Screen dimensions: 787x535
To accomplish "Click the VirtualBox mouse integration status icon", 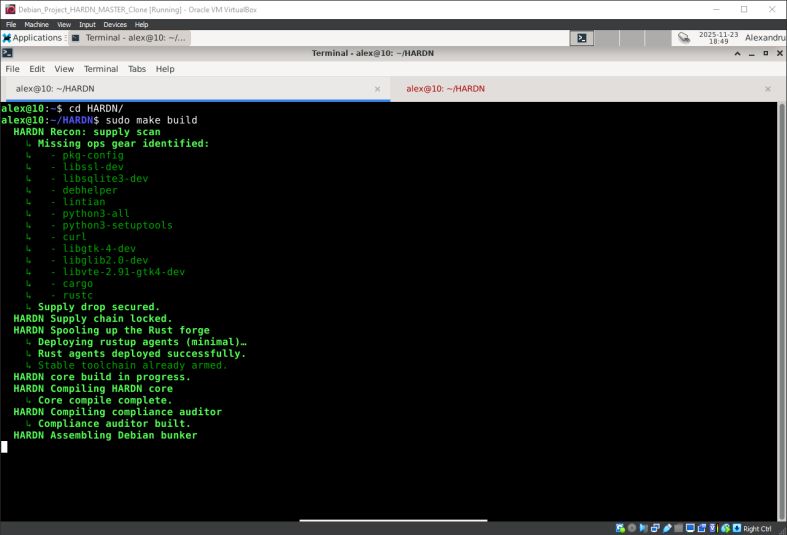I will coord(726,528).
